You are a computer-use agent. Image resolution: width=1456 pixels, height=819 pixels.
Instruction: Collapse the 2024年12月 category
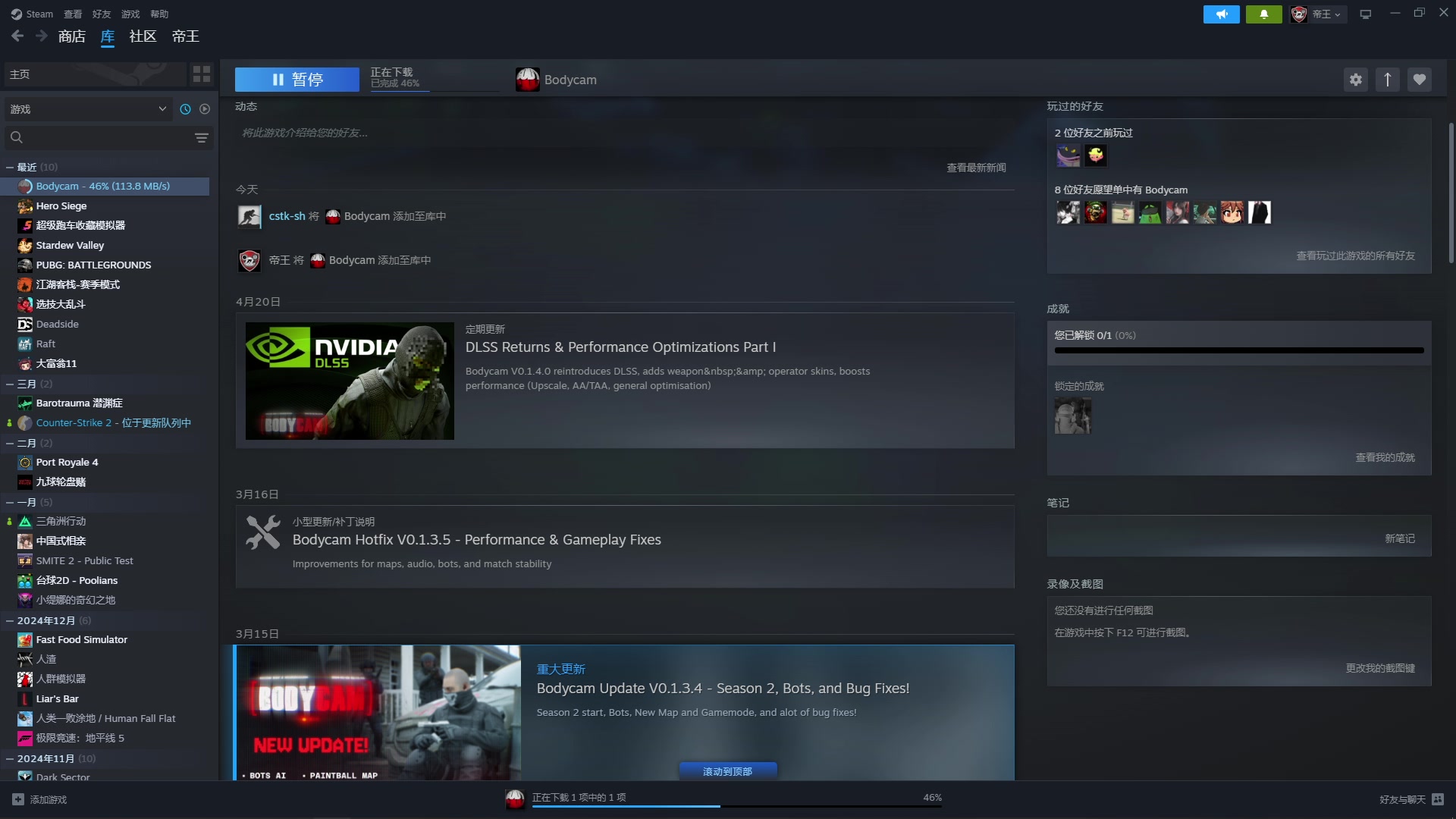pyautogui.click(x=11, y=620)
